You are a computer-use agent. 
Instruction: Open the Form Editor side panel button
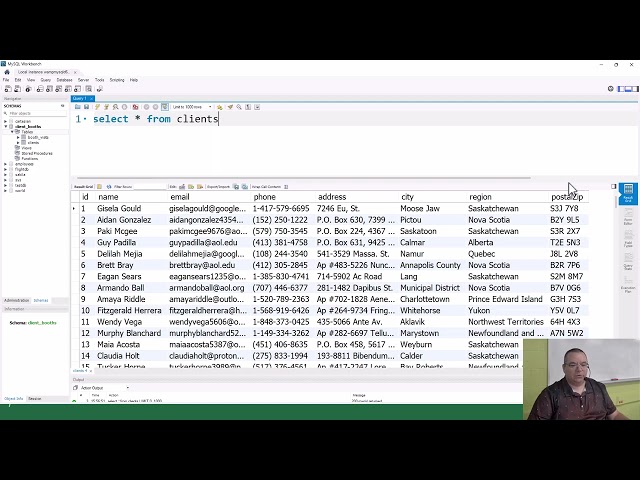tap(628, 216)
